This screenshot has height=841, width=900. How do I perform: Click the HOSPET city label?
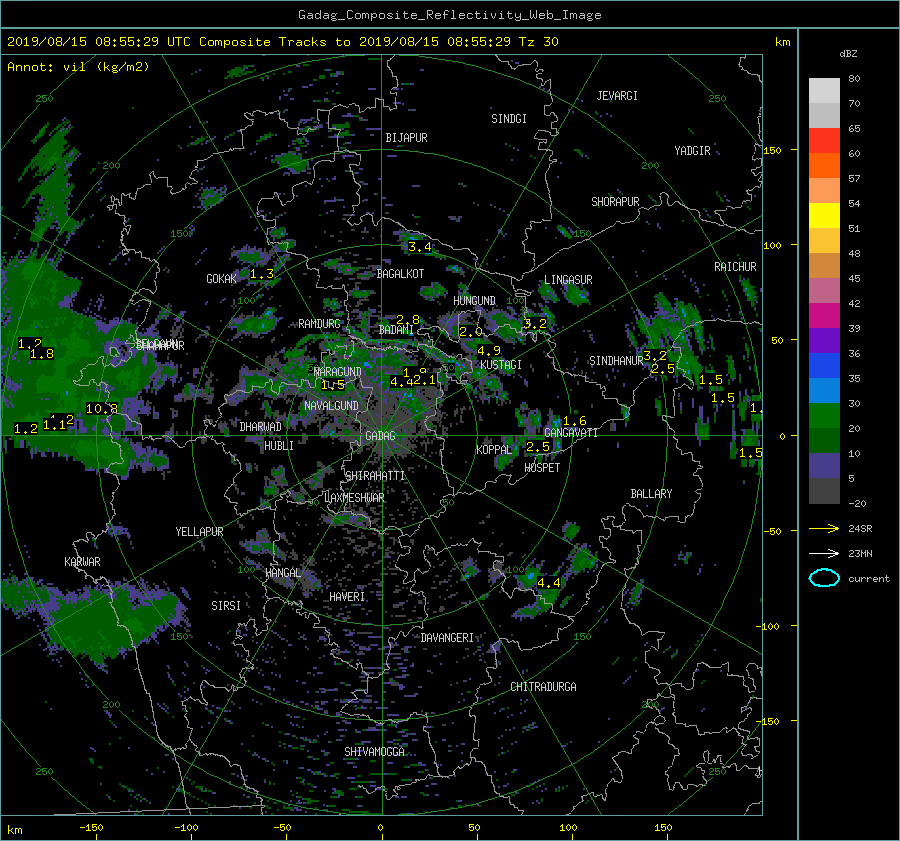click(x=542, y=468)
